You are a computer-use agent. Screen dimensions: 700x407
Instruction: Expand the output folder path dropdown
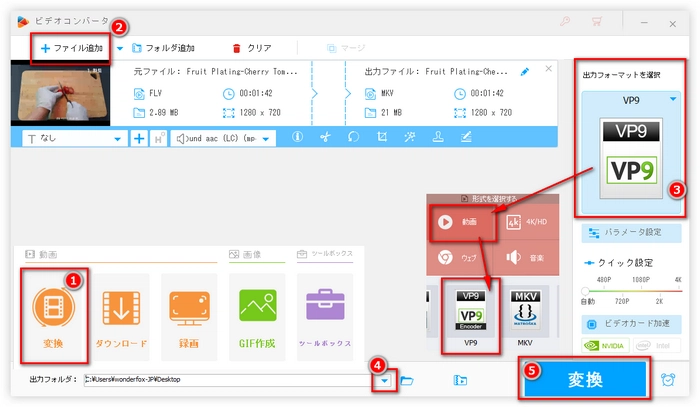tap(382, 380)
